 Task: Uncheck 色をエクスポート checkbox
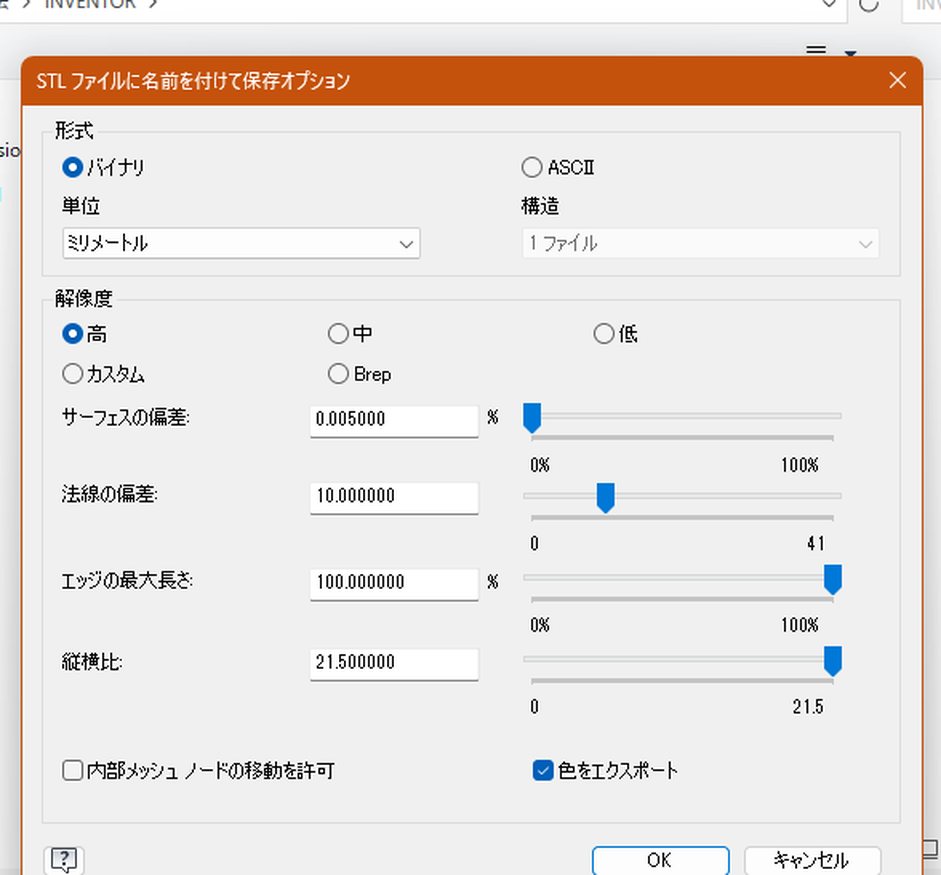tap(543, 770)
